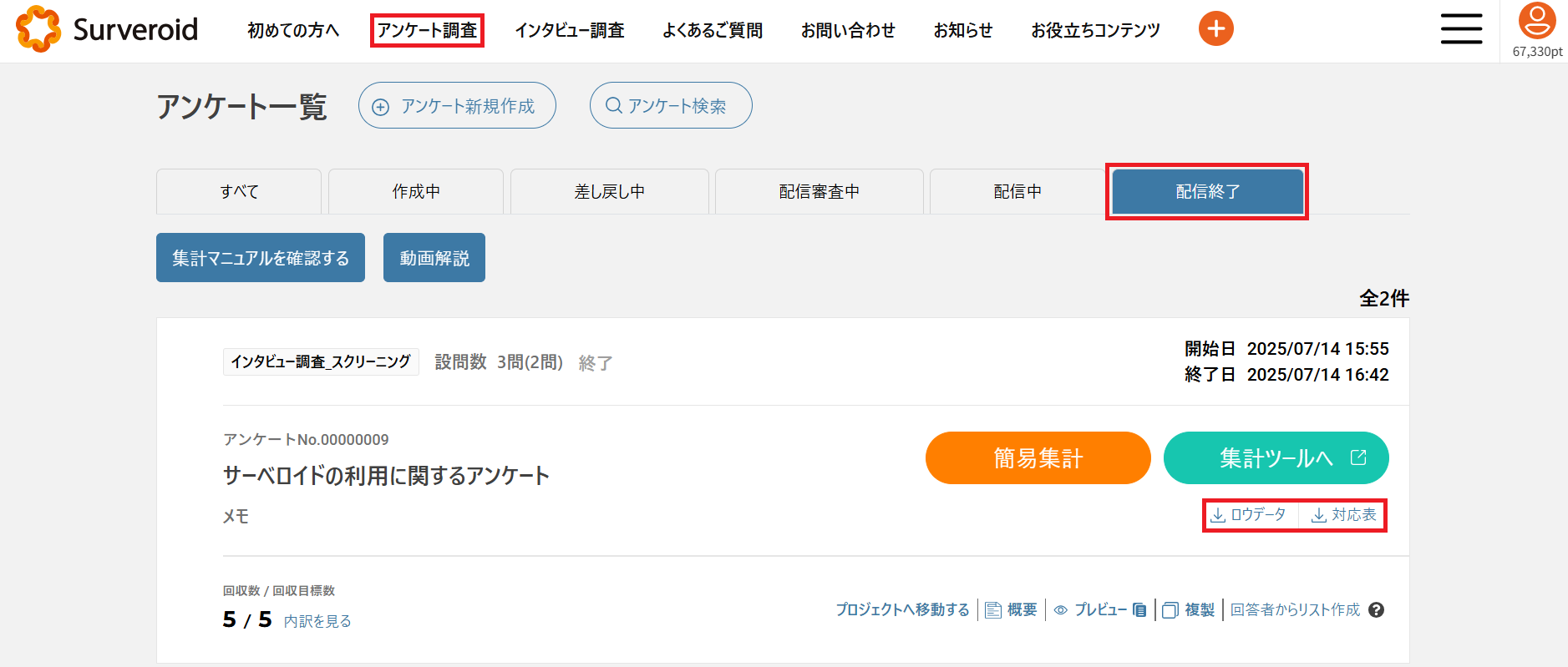Open アンケート調査 in the top menu

(427, 31)
